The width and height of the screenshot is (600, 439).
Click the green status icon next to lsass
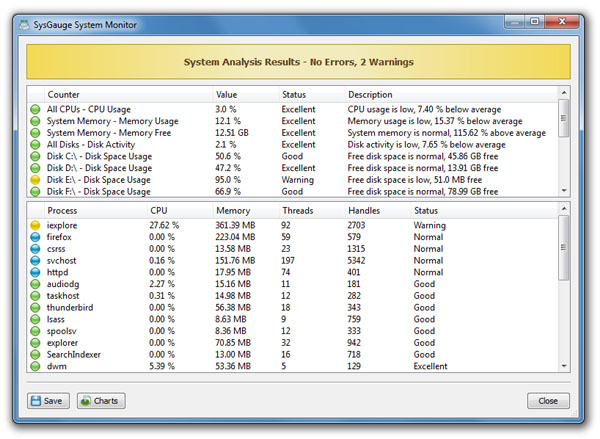(35, 319)
